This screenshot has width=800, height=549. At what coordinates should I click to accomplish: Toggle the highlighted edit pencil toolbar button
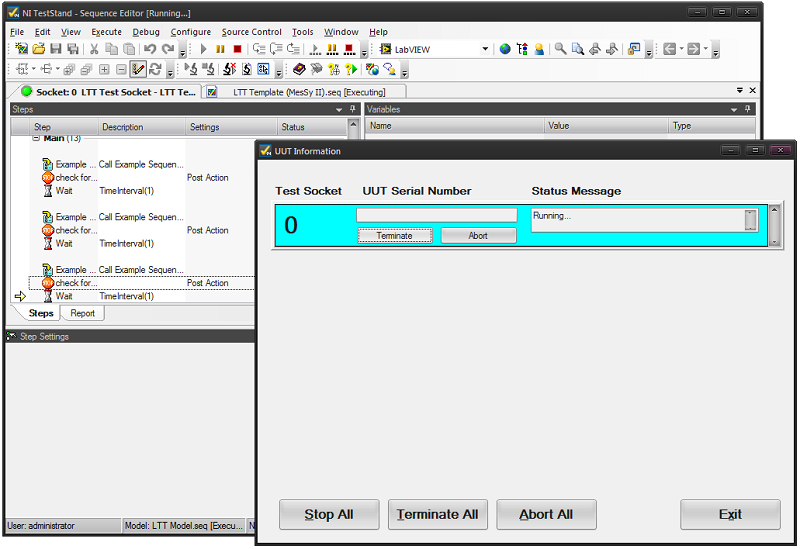coord(138,69)
